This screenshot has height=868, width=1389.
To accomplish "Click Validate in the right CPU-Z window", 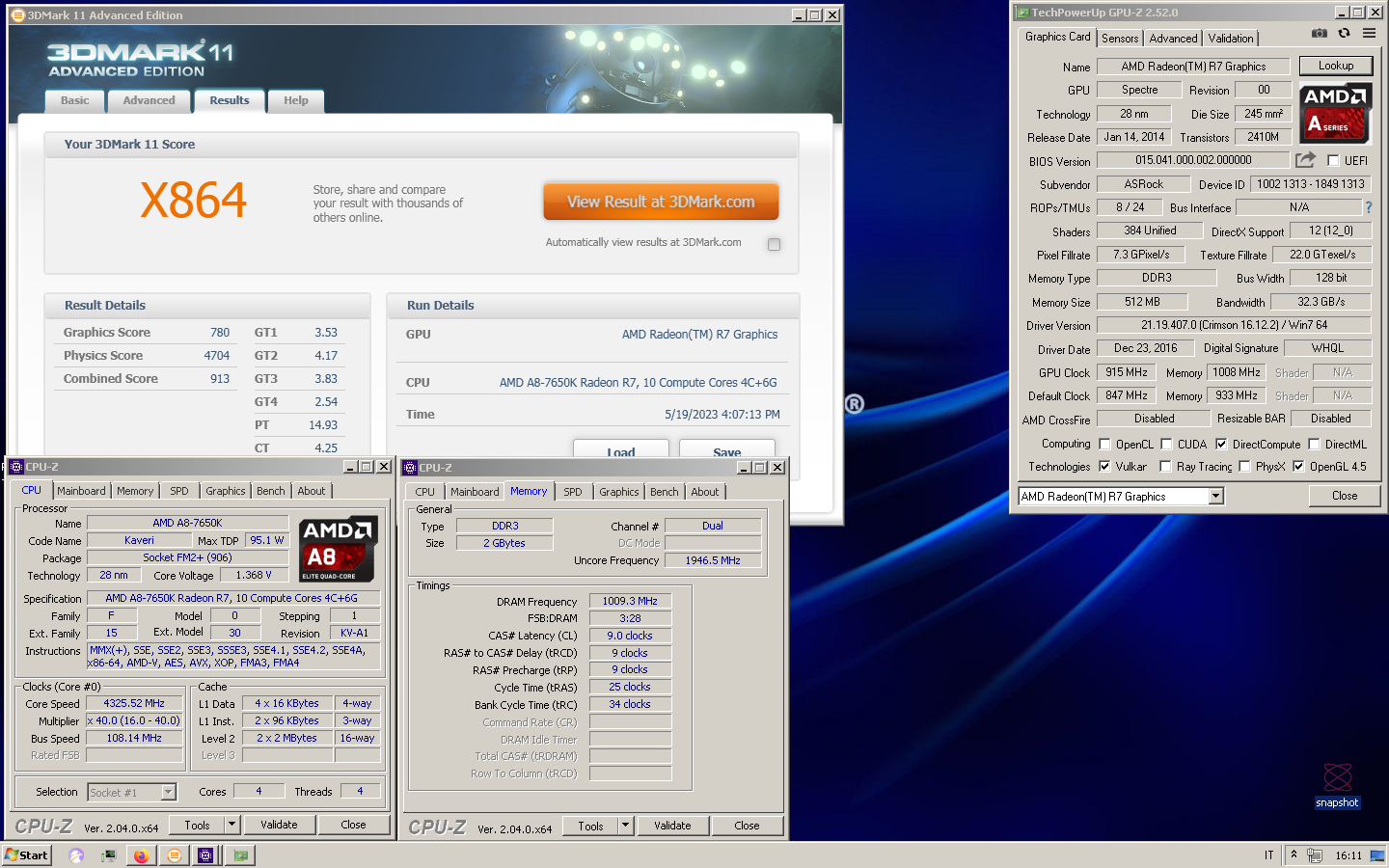I will pos(672,826).
